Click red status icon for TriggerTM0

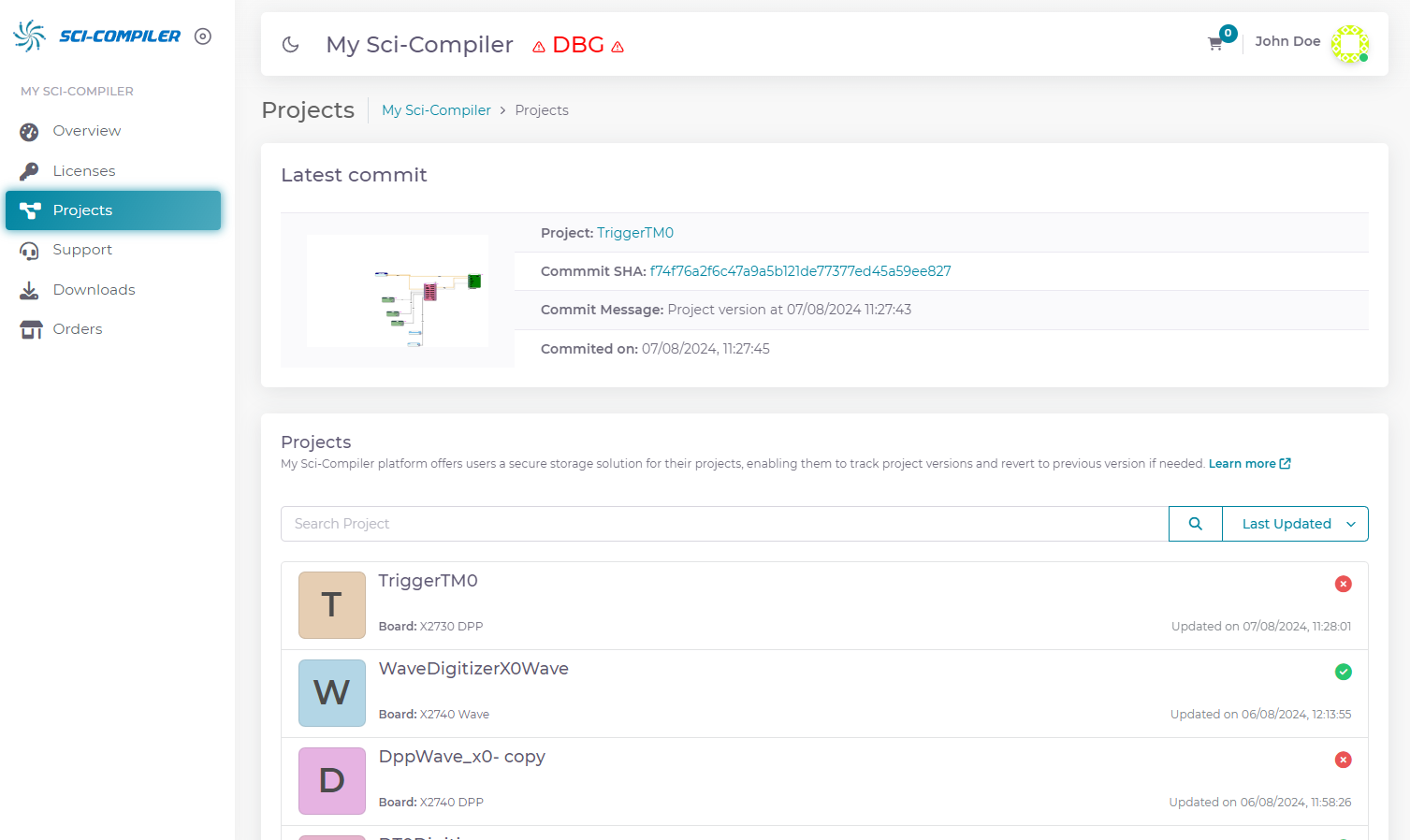pos(1343,584)
